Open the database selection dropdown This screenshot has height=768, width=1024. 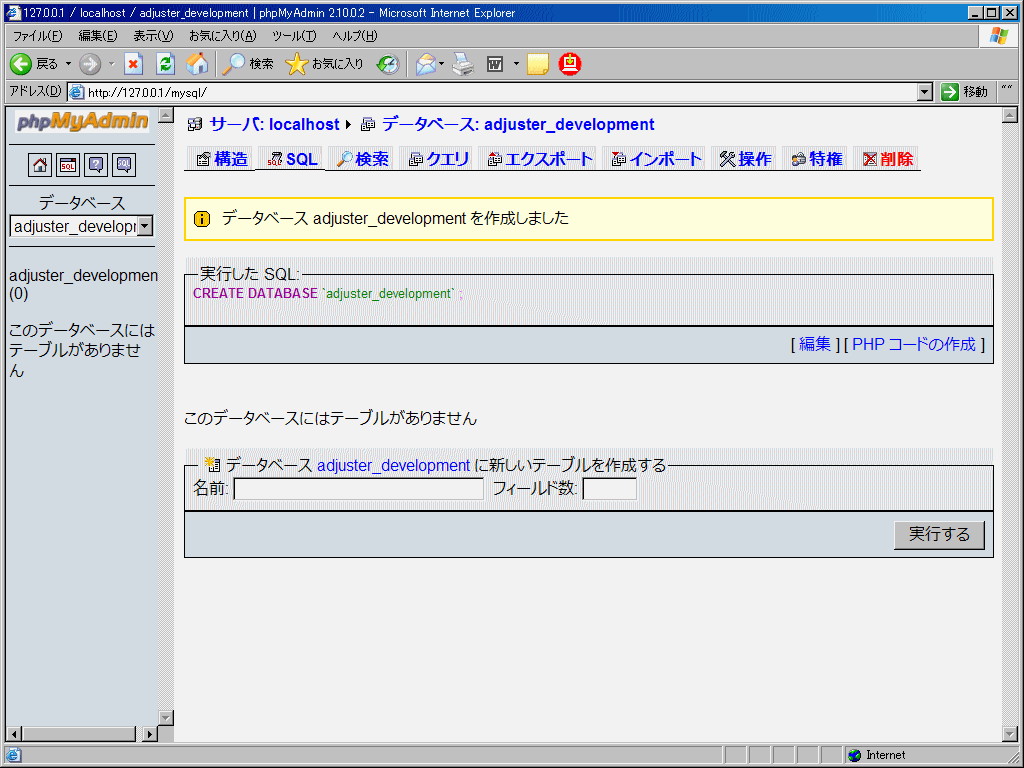145,226
